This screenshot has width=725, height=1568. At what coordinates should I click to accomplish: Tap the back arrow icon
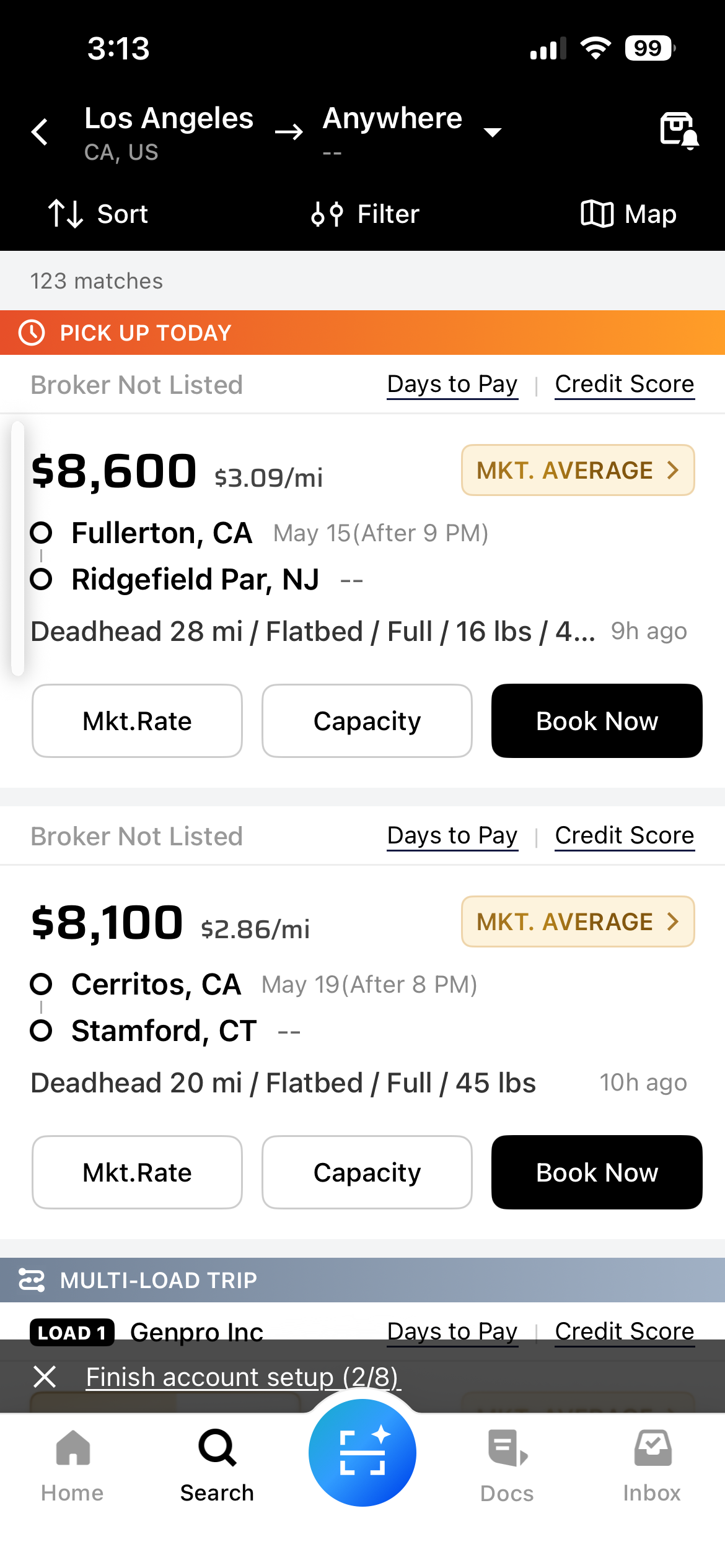40,132
